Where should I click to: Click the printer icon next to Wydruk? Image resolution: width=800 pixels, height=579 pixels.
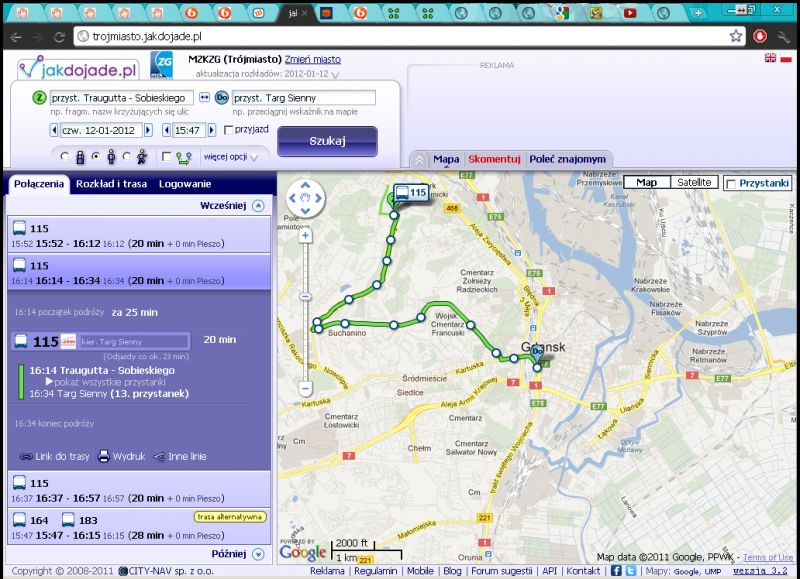pos(104,456)
